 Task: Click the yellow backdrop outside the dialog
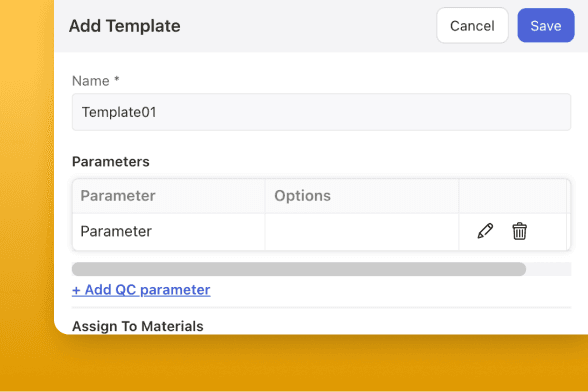tap(26, 188)
